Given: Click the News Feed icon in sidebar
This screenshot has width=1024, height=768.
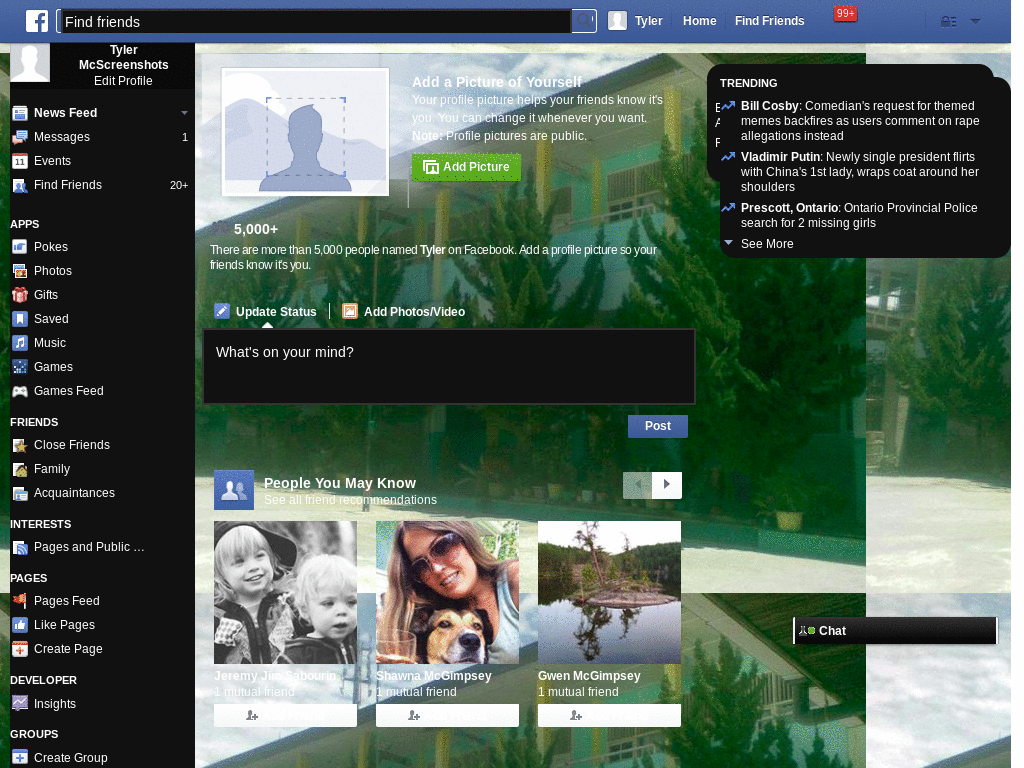Looking at the screenshot, I should [x=20, y=113].
